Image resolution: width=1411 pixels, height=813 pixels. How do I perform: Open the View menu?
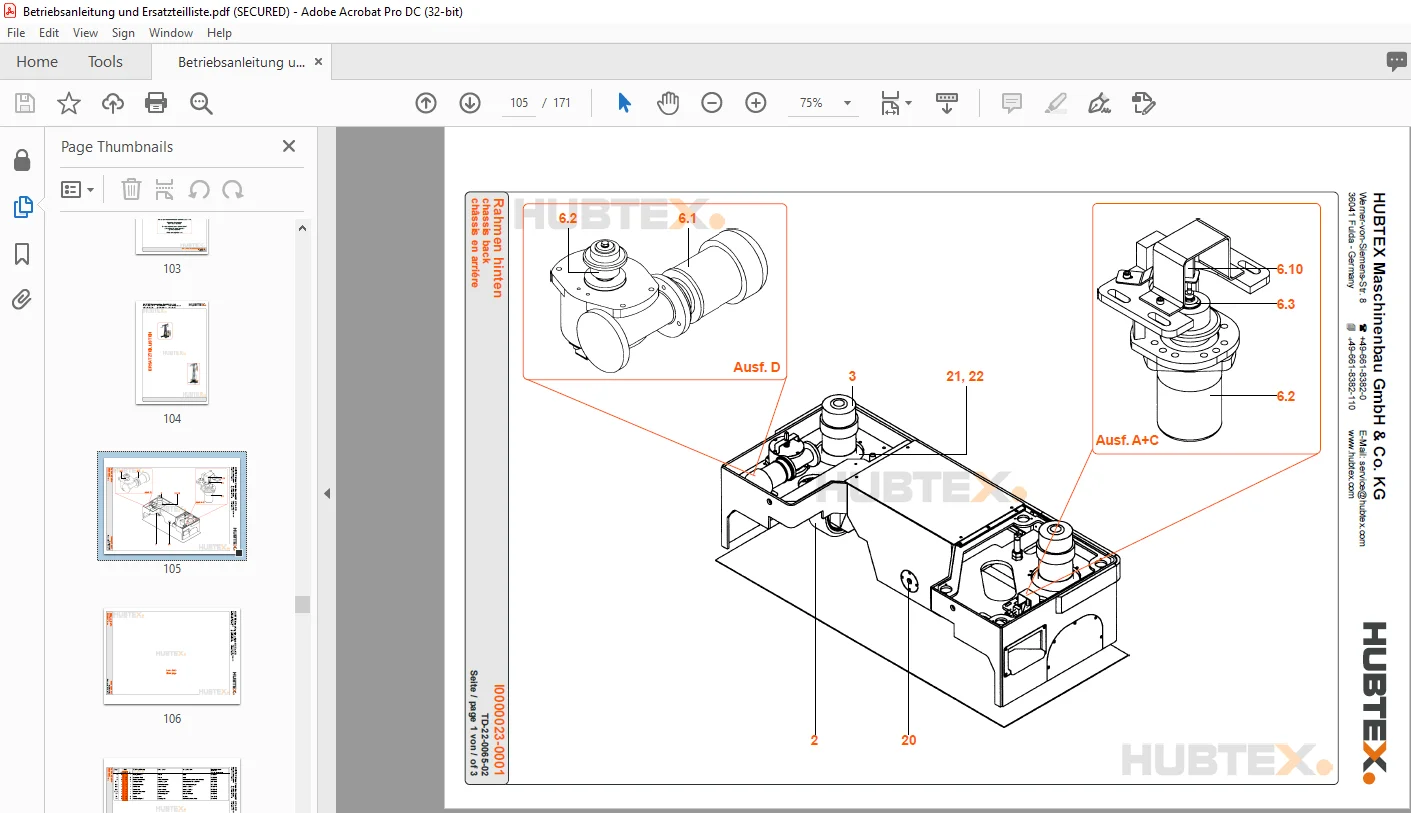coord(85,33)
